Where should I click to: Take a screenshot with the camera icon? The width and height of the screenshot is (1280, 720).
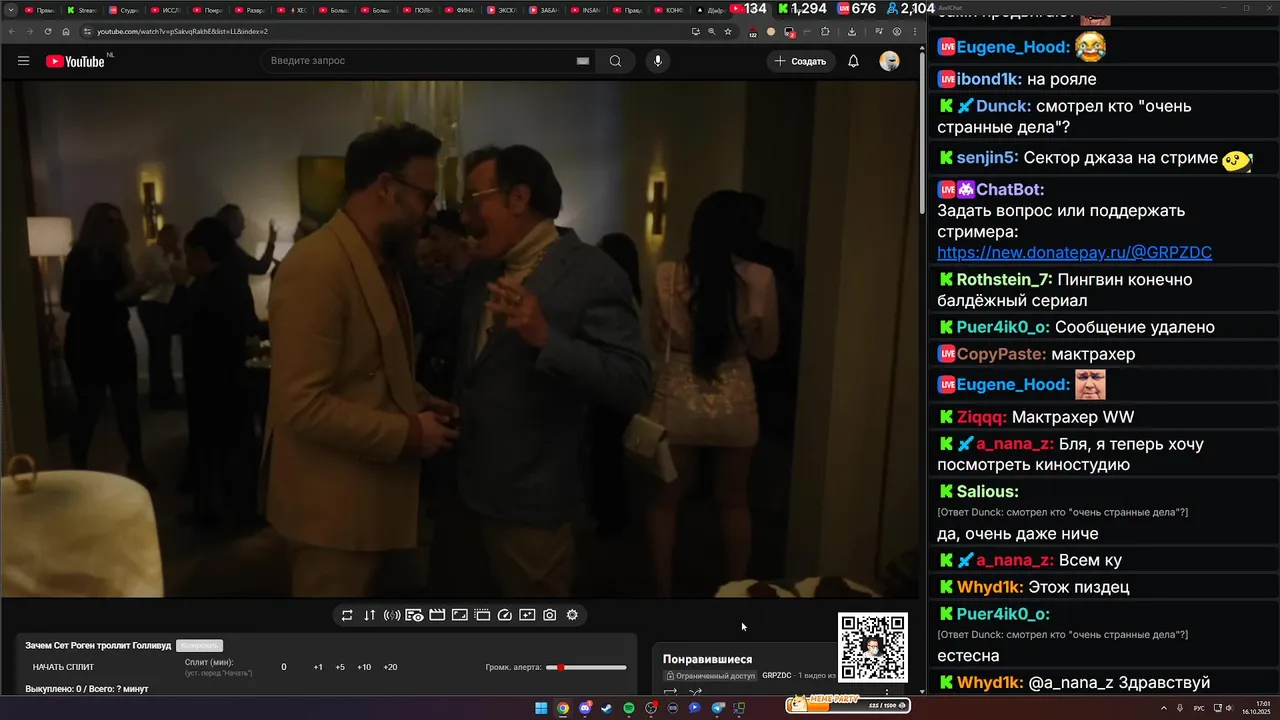[550, 615]
